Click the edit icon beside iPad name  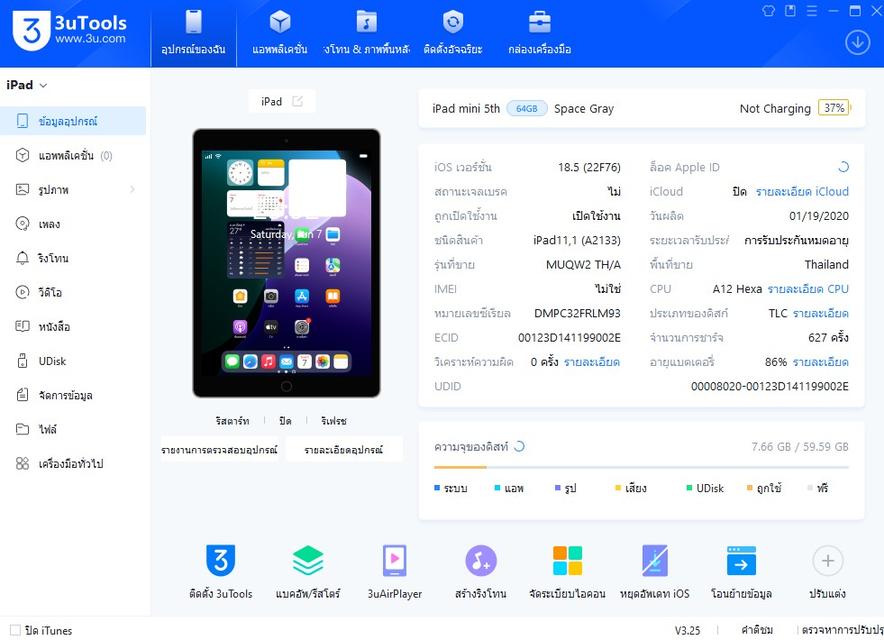click(297, 101)
